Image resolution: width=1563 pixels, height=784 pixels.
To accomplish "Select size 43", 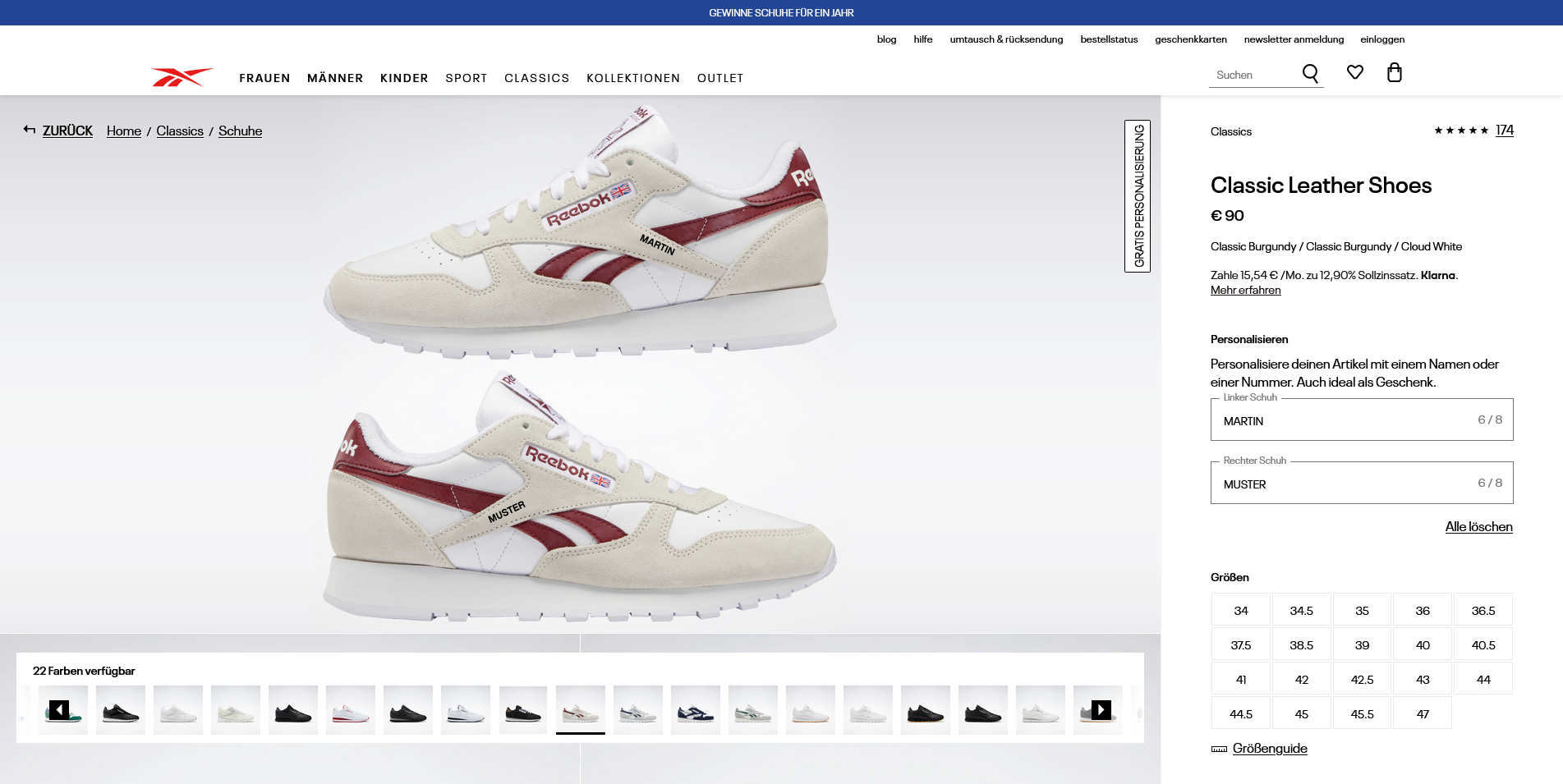I will tap(1423, 679).
